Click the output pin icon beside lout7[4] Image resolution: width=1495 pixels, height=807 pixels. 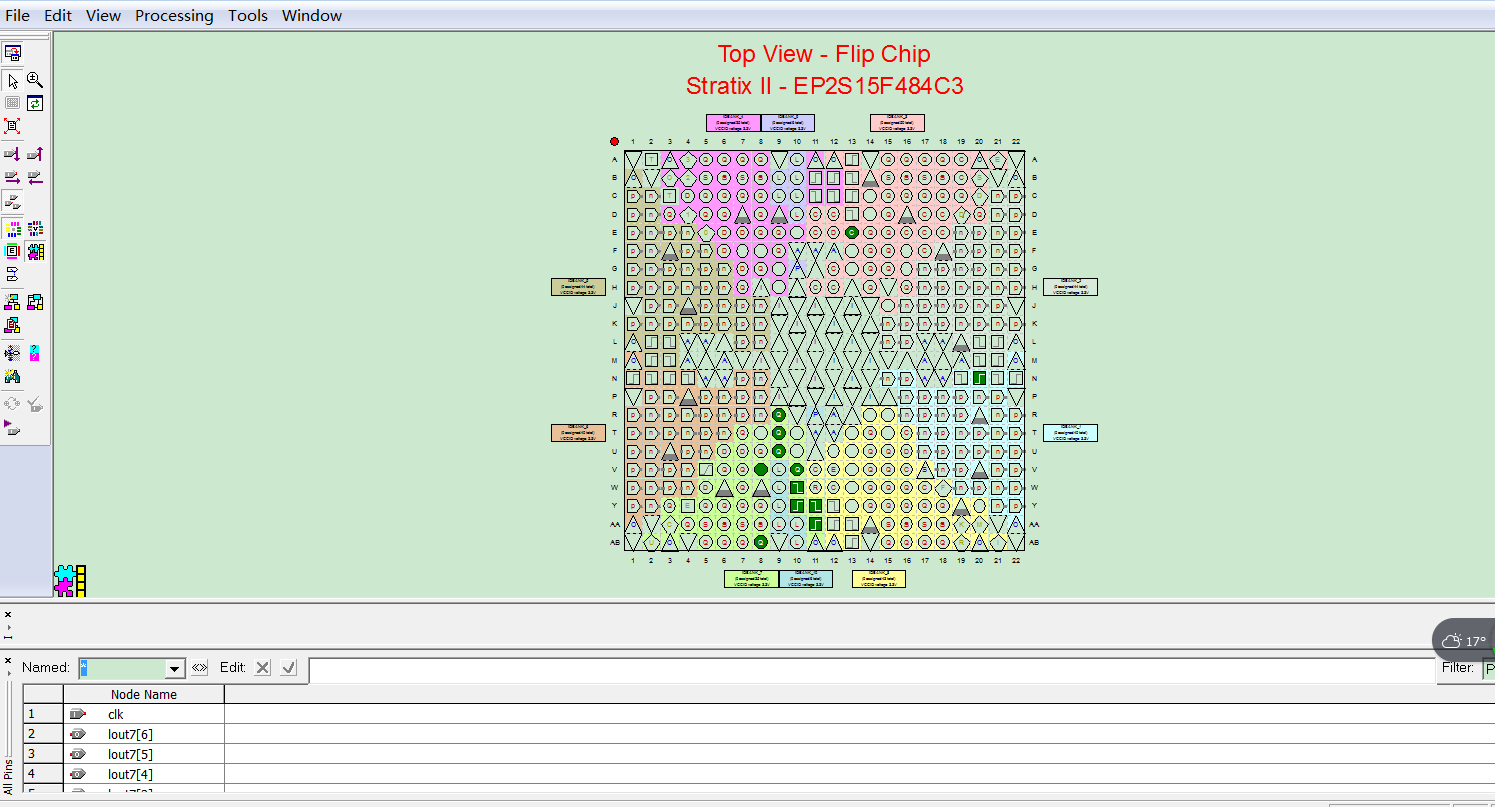click(x=78, y=774)
